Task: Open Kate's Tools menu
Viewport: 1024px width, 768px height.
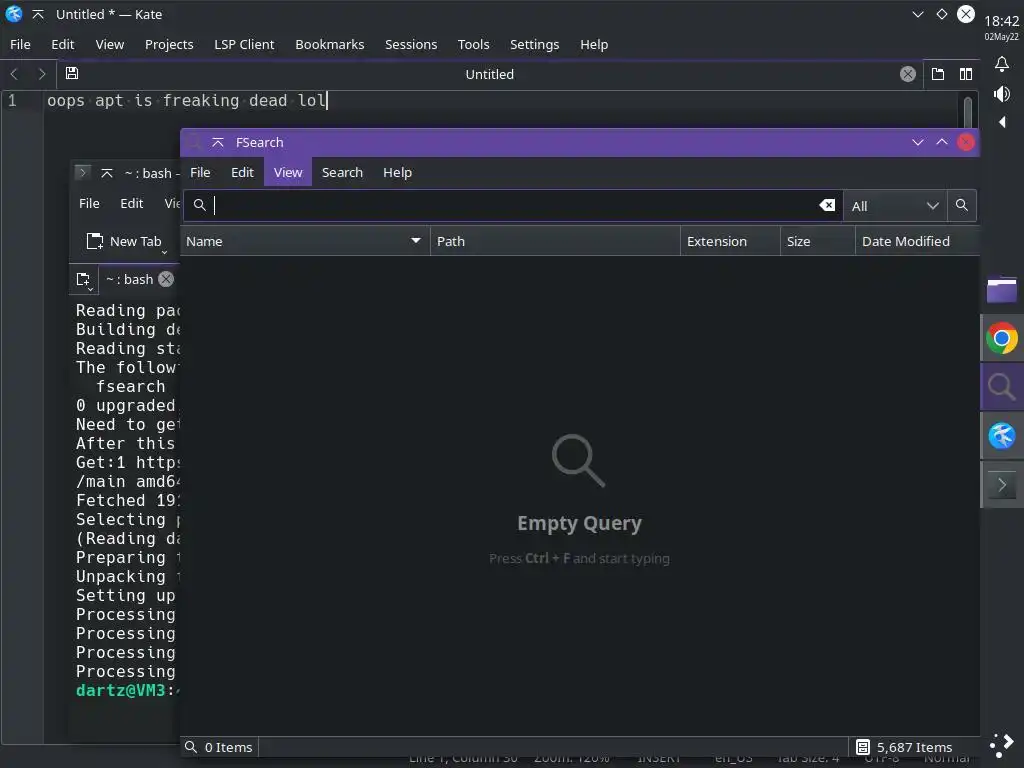Action: (473, 44)
